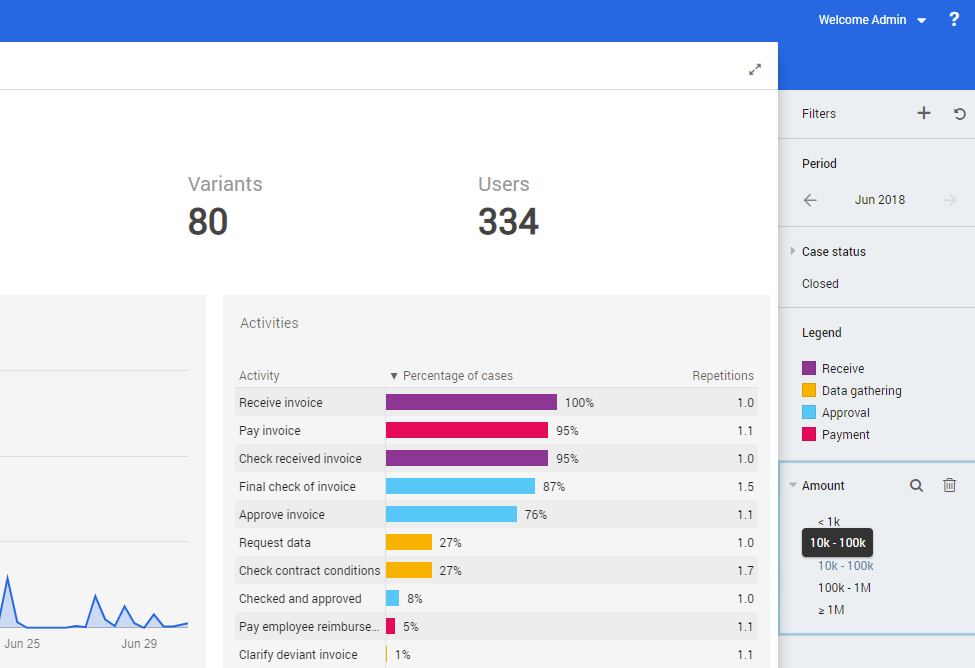Viewport: 975px width, 668px height.
Task: Expand the Case status filter section
Action: 794,252
